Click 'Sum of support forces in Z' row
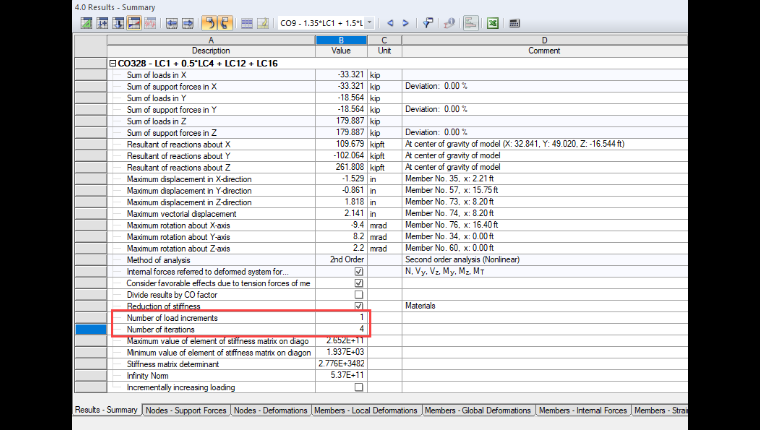This screenshot has width=760, height=430. click(380, 132)
